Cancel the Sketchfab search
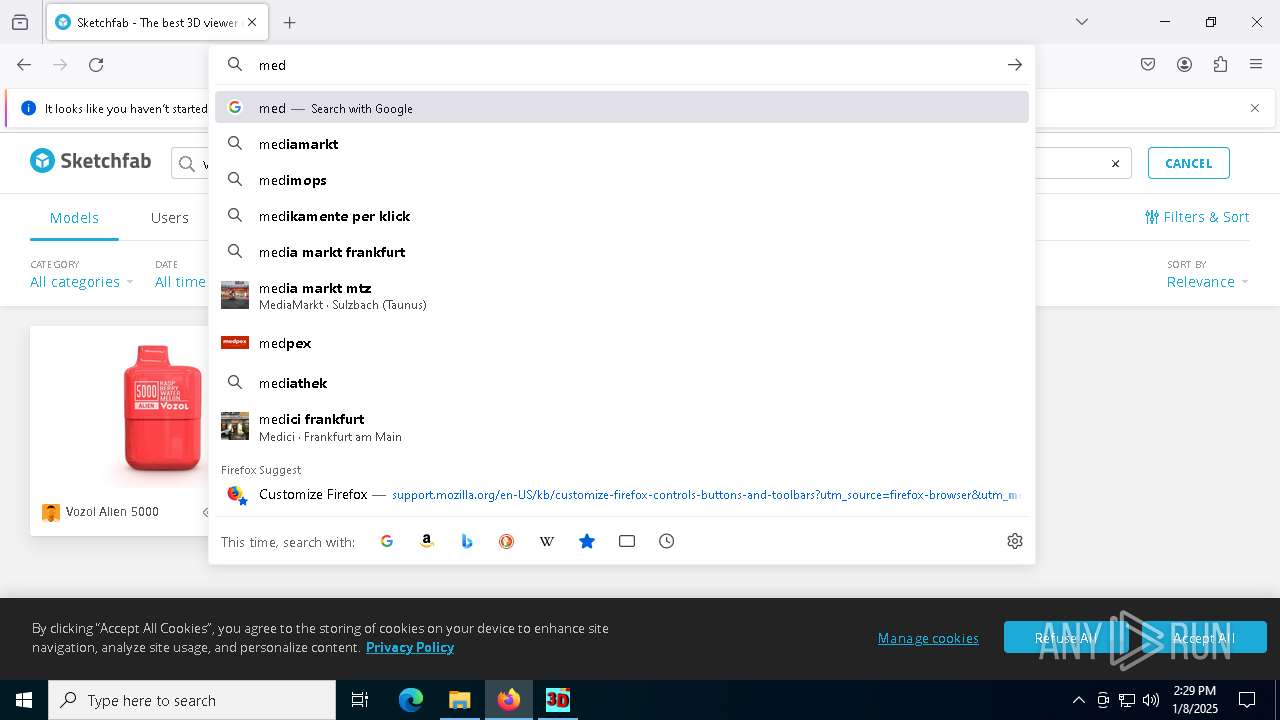 click(1189, 163)
